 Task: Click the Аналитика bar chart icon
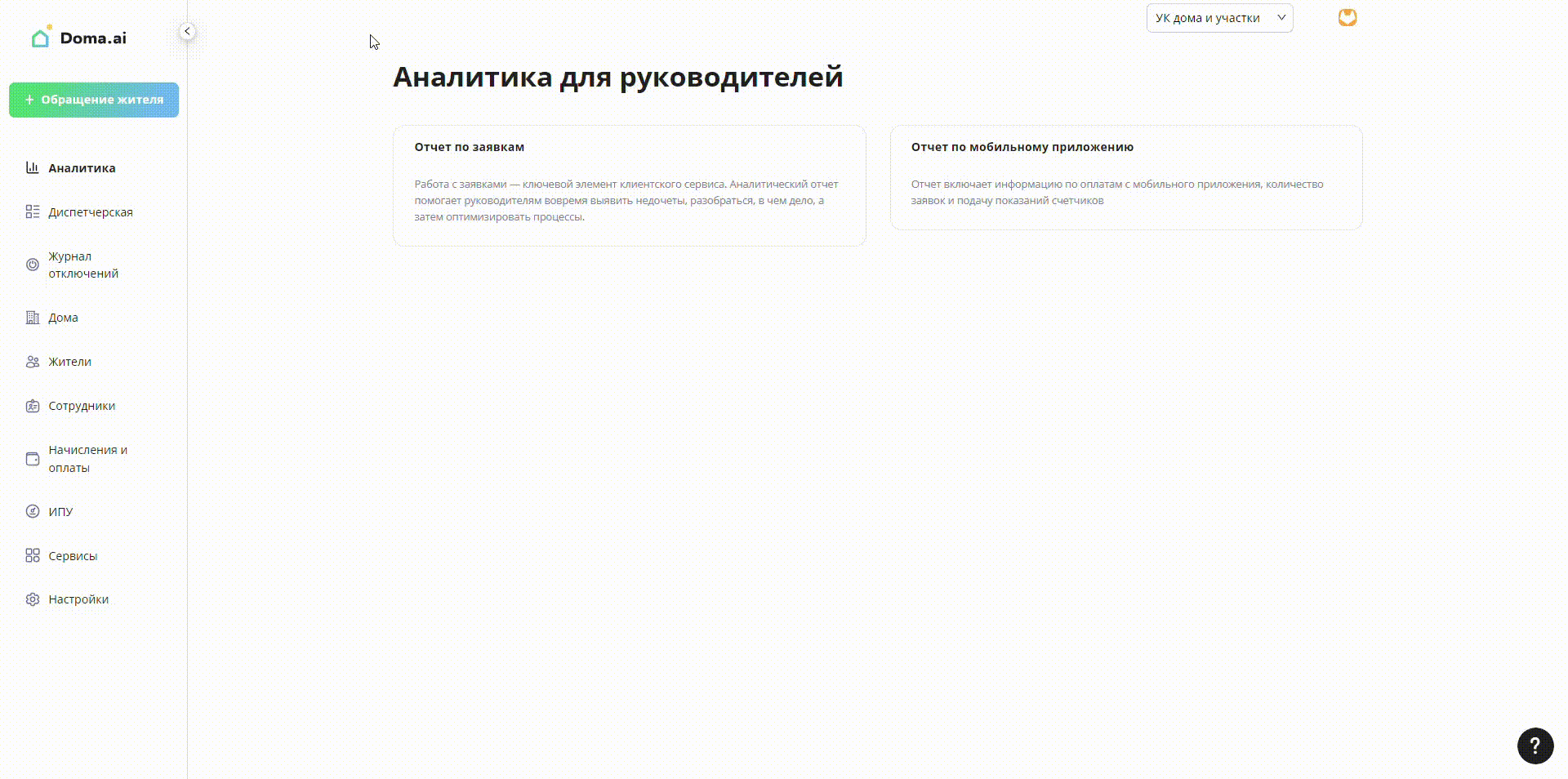(33, 167)
